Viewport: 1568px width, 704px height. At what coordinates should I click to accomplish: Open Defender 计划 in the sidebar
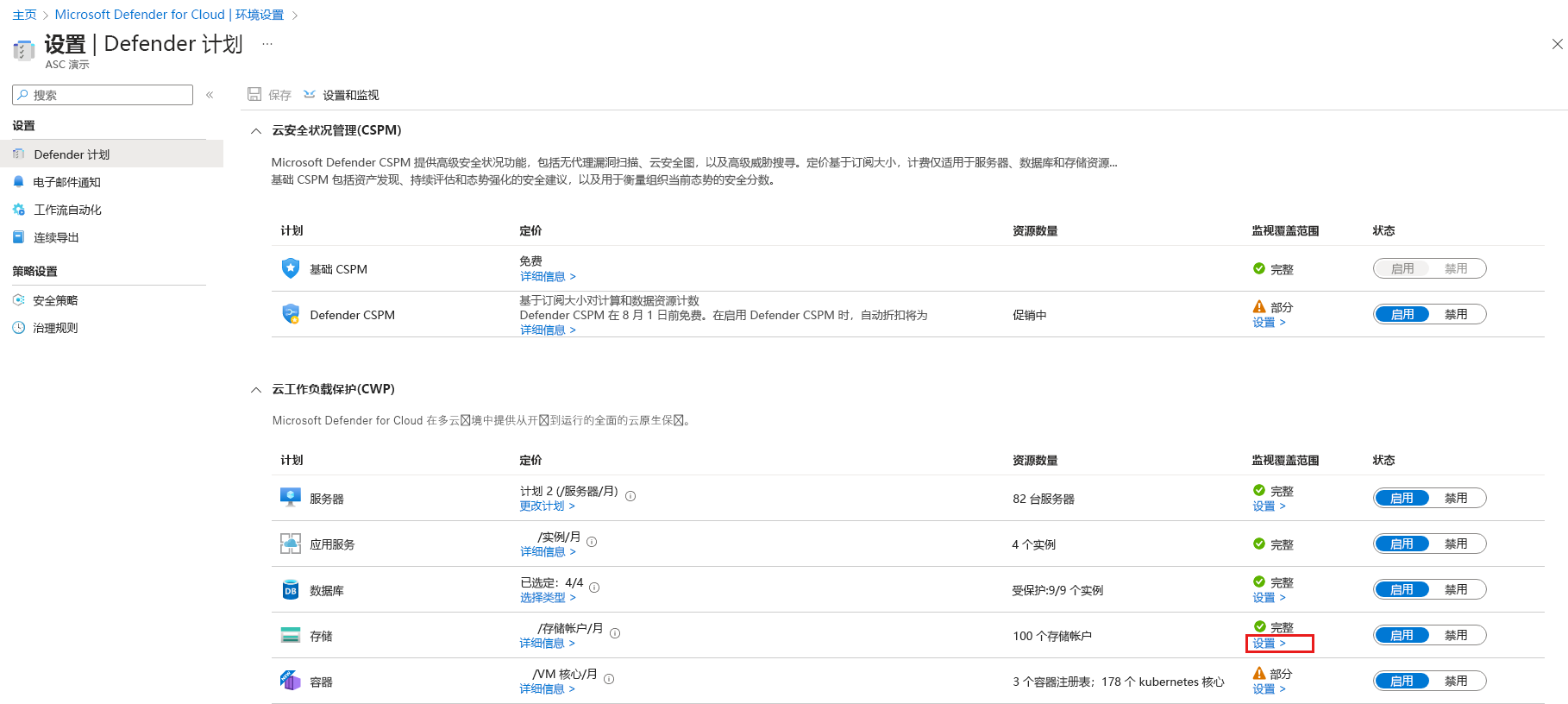pos(111,154)
